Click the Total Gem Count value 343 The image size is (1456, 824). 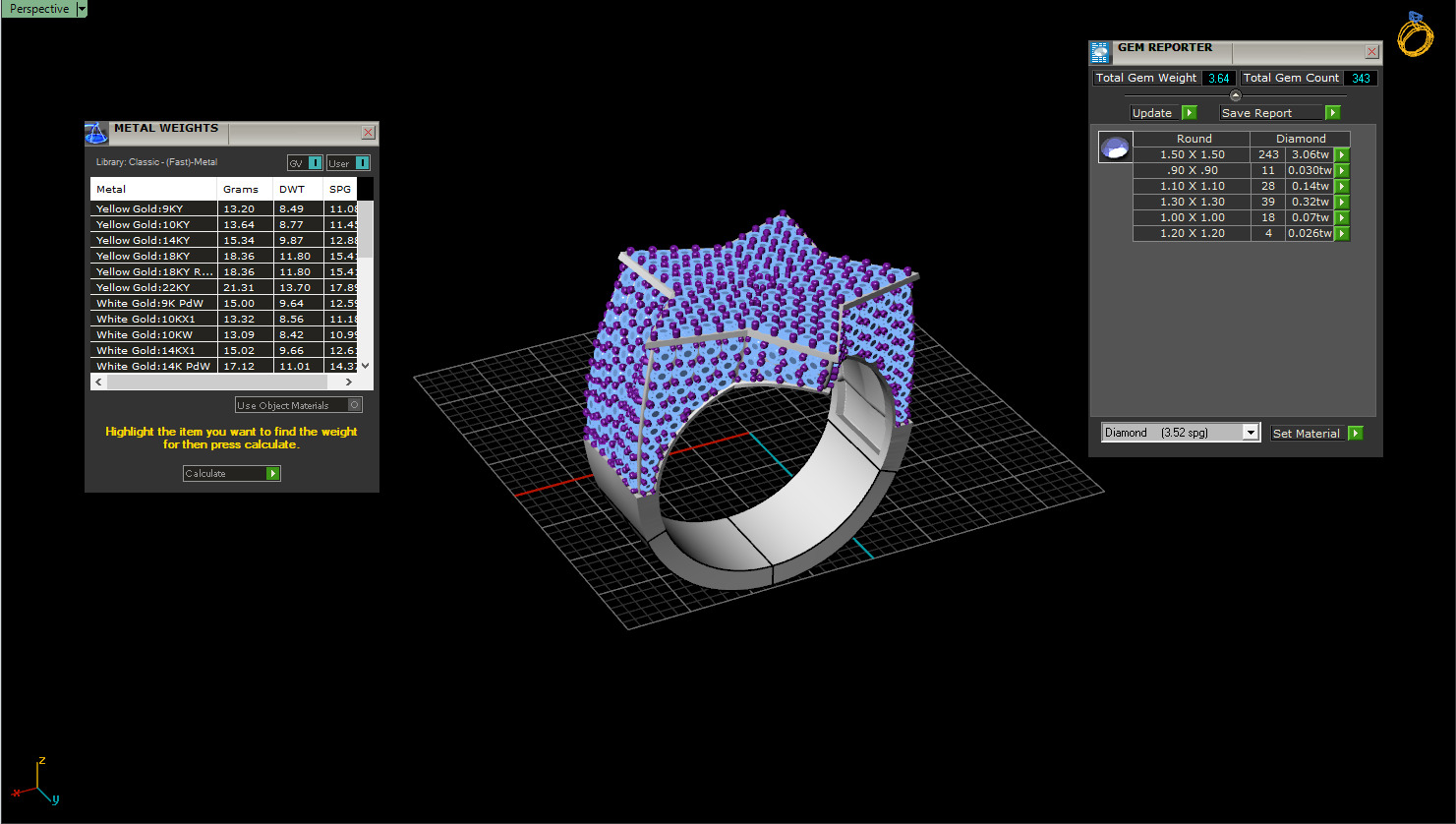pos(1361,78)
